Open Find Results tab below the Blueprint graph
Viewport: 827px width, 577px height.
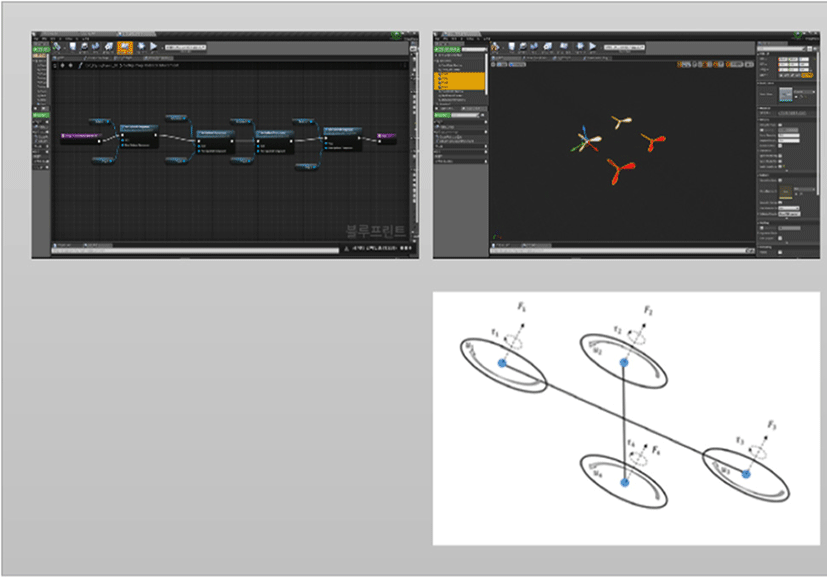[98, 245]
